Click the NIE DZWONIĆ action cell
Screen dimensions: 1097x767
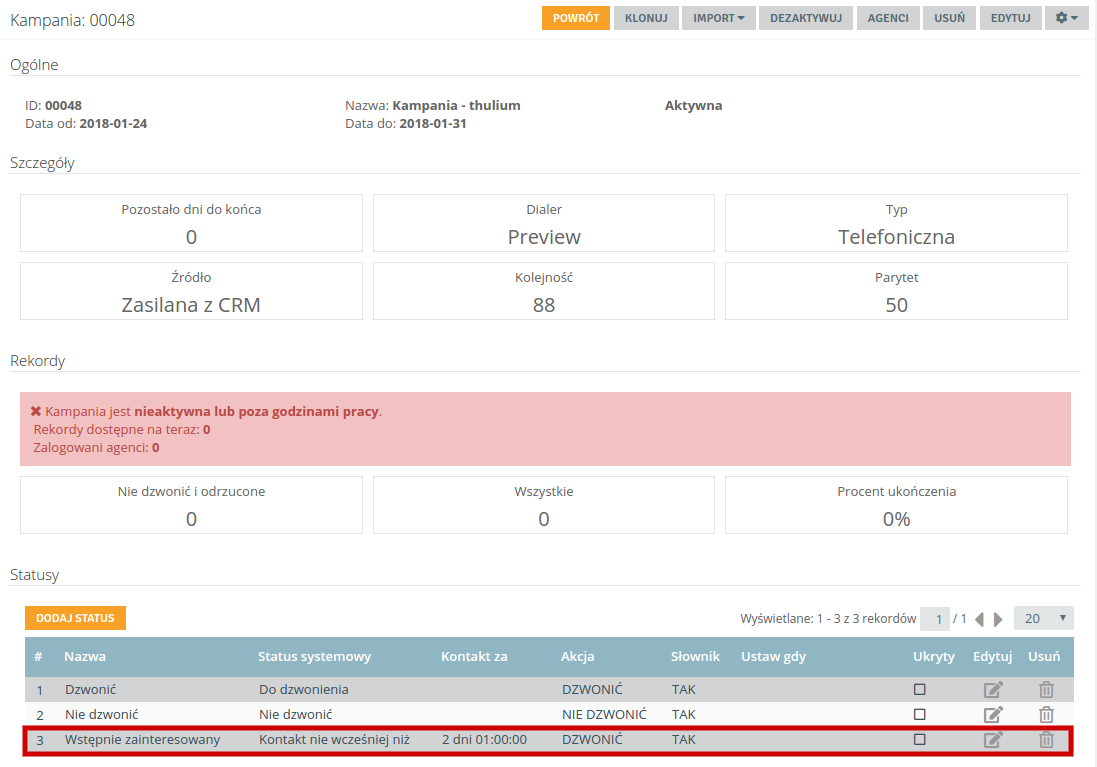pyautogui.click(x=604, y=715)
